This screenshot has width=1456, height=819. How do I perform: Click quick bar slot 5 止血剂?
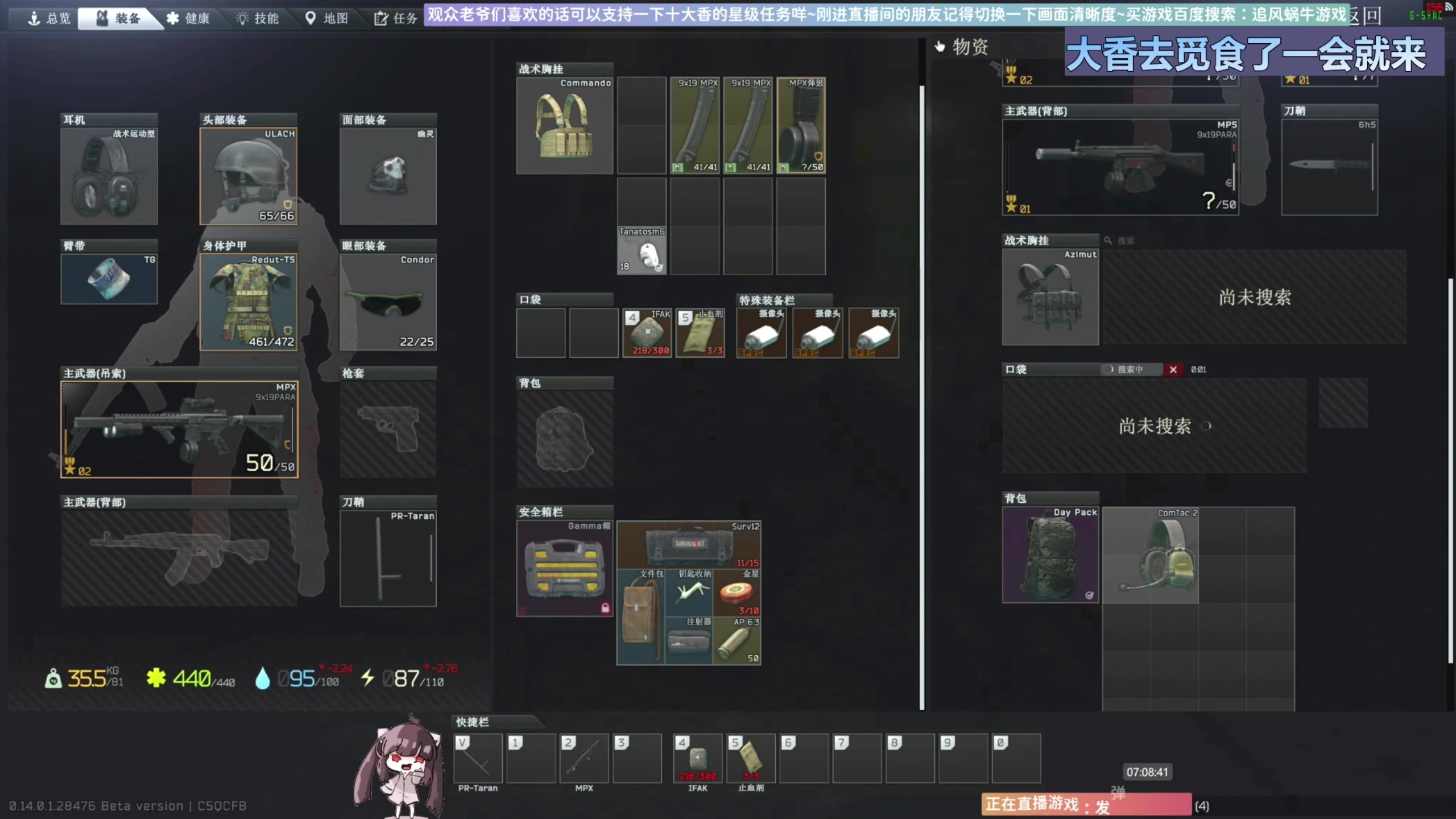point(751,759)
